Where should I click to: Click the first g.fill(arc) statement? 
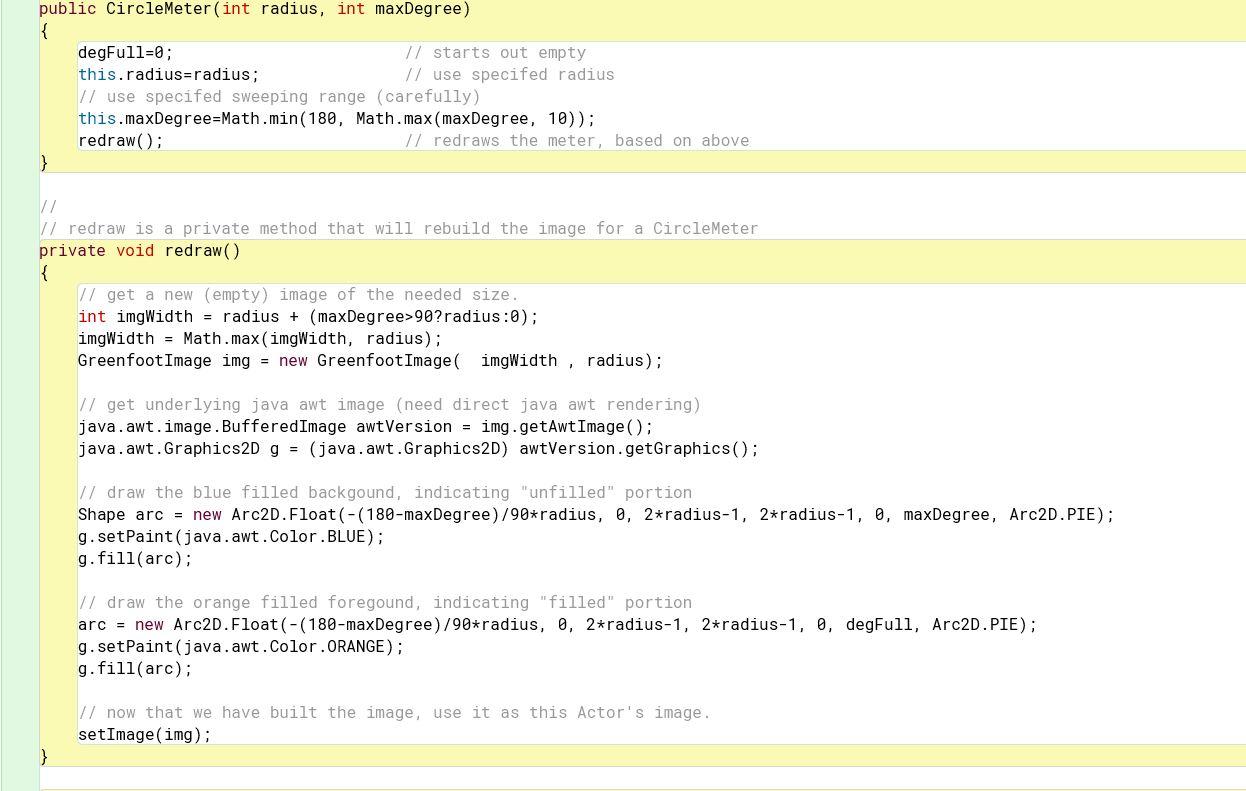tap(135, 558)
